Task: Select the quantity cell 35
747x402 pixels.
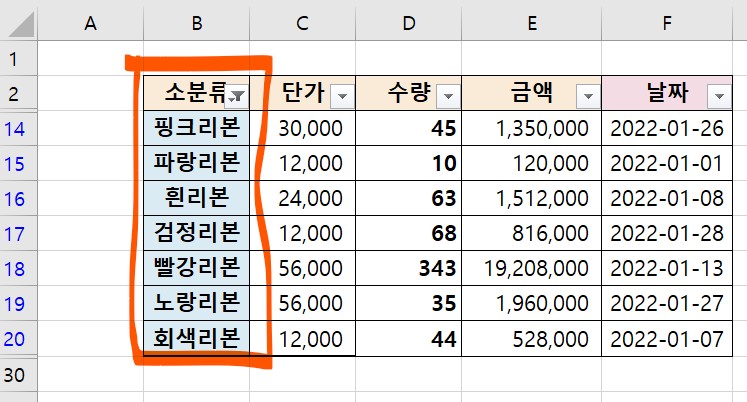Action: [409, 303]
